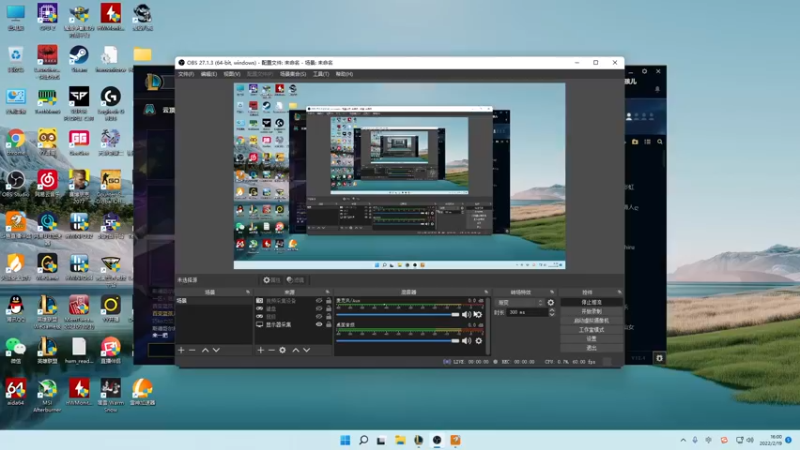Open the 文件(F) menu
Viewport: 800px width, 450px height.
[x=186, y=74]
